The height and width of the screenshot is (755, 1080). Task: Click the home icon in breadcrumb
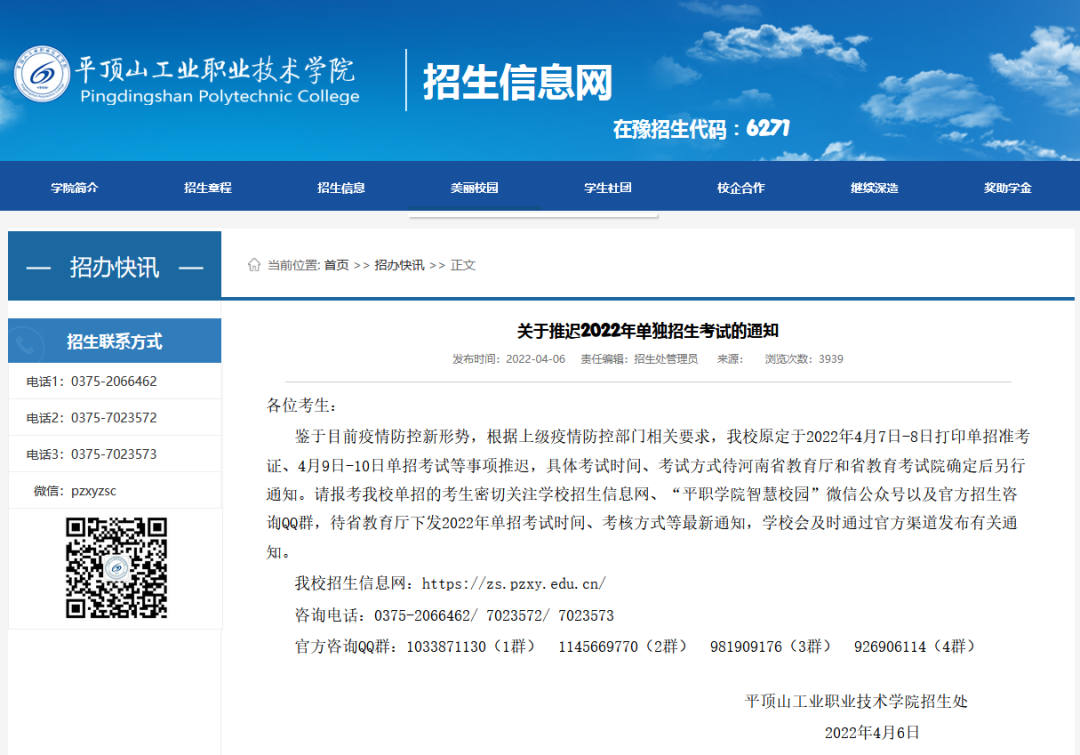254,265
